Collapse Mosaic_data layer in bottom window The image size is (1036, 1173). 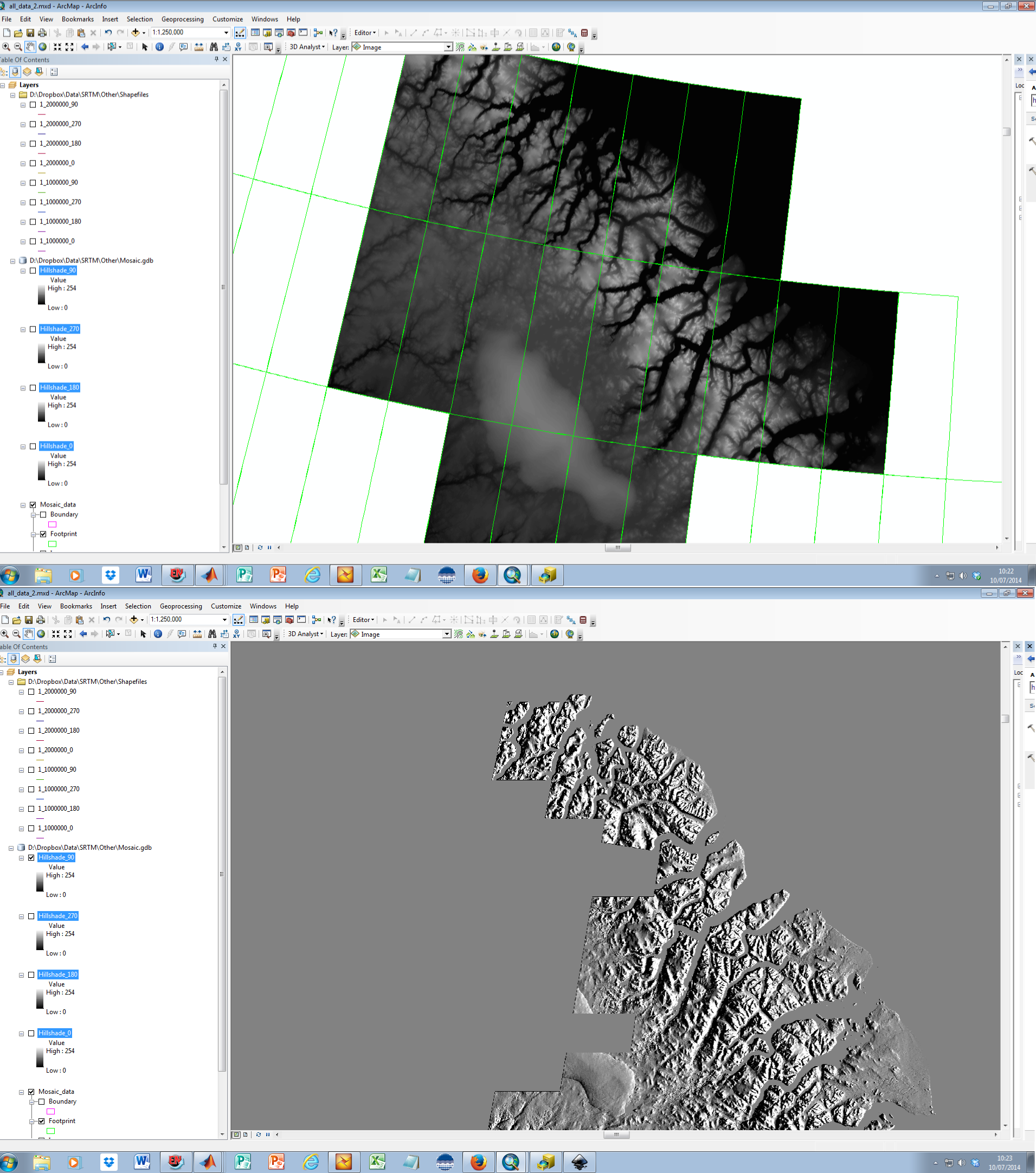(21, 1092)
